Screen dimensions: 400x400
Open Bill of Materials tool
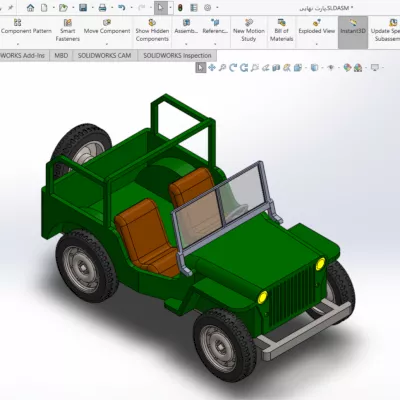[281, 30]
